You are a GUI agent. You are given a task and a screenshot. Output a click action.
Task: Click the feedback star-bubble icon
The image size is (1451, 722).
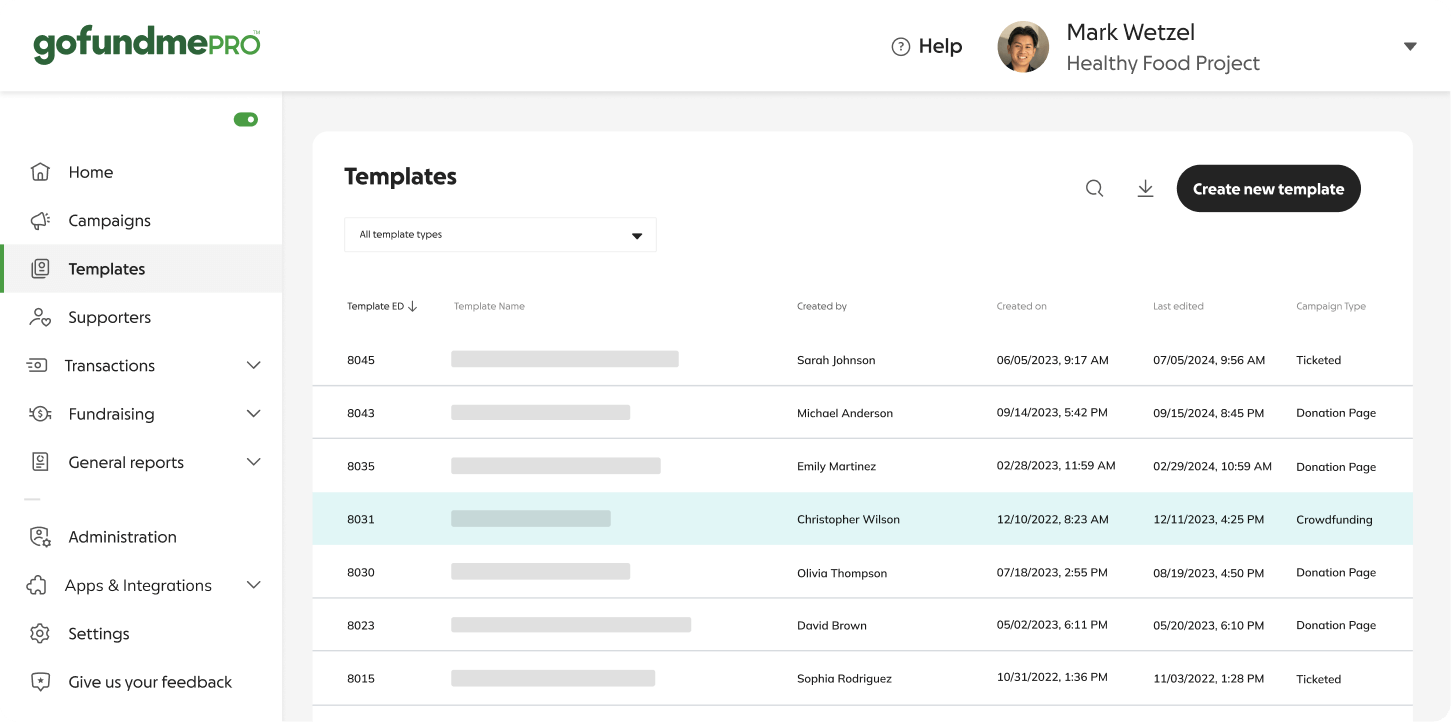coord(40,682)
